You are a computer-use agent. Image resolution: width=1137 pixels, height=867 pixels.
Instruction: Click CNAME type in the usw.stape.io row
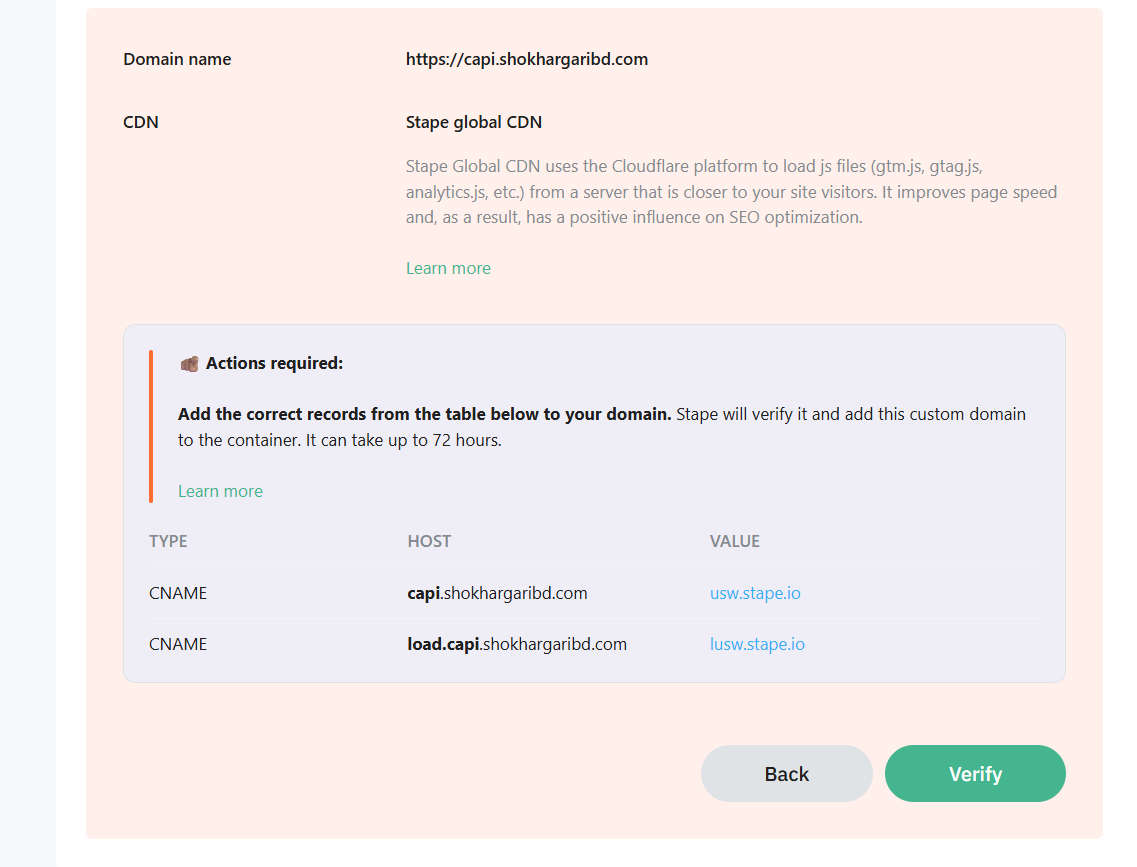(x=178, y=593)
